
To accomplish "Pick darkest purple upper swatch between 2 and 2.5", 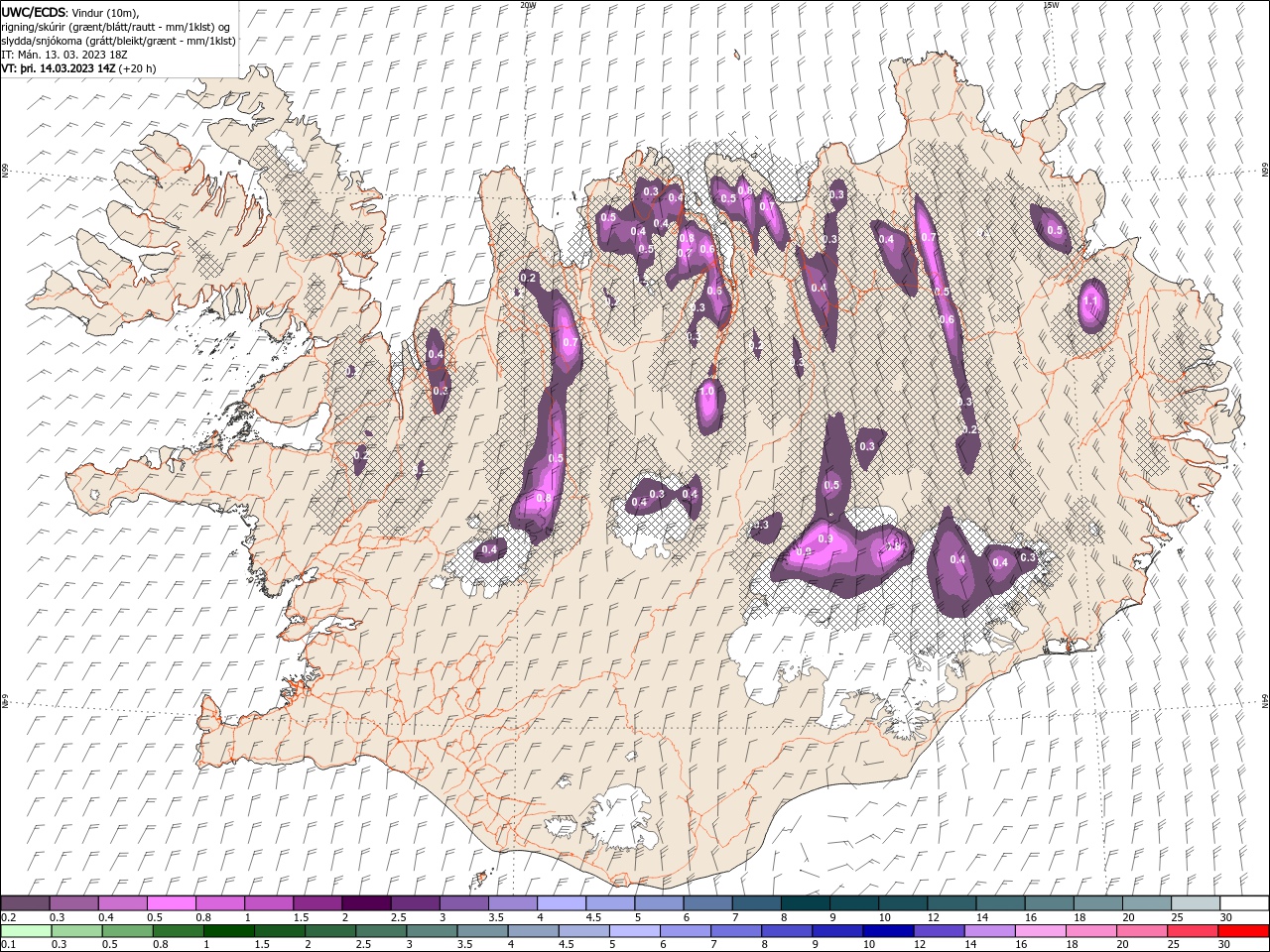I will (x=366, y=903).
